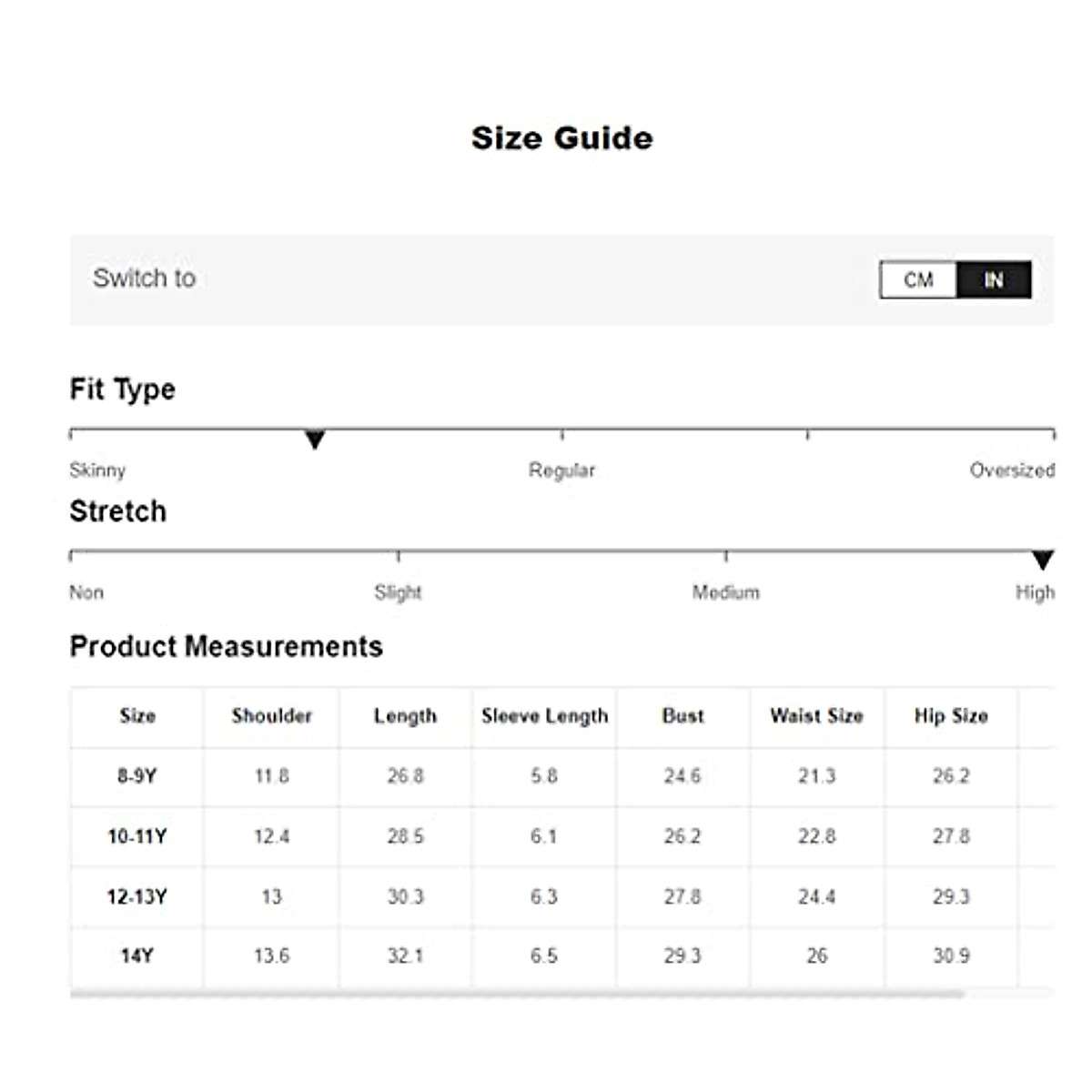Viewport: 1092px width, 1092px height.
Task: Click the Non stretch label
Action: click(x=86, y=592)
